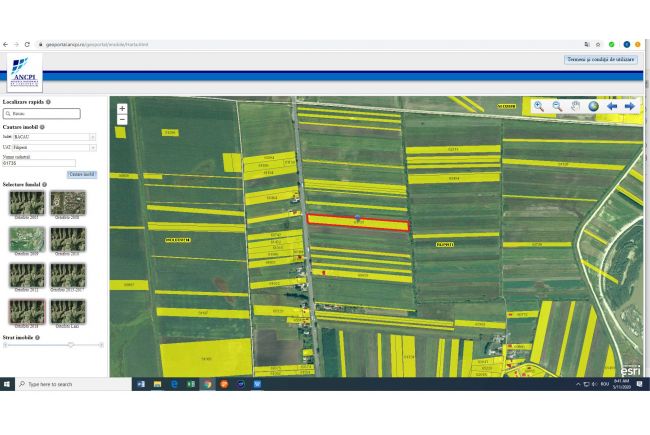Click Termeni si conditii de utilizare

tap(601, 60)
